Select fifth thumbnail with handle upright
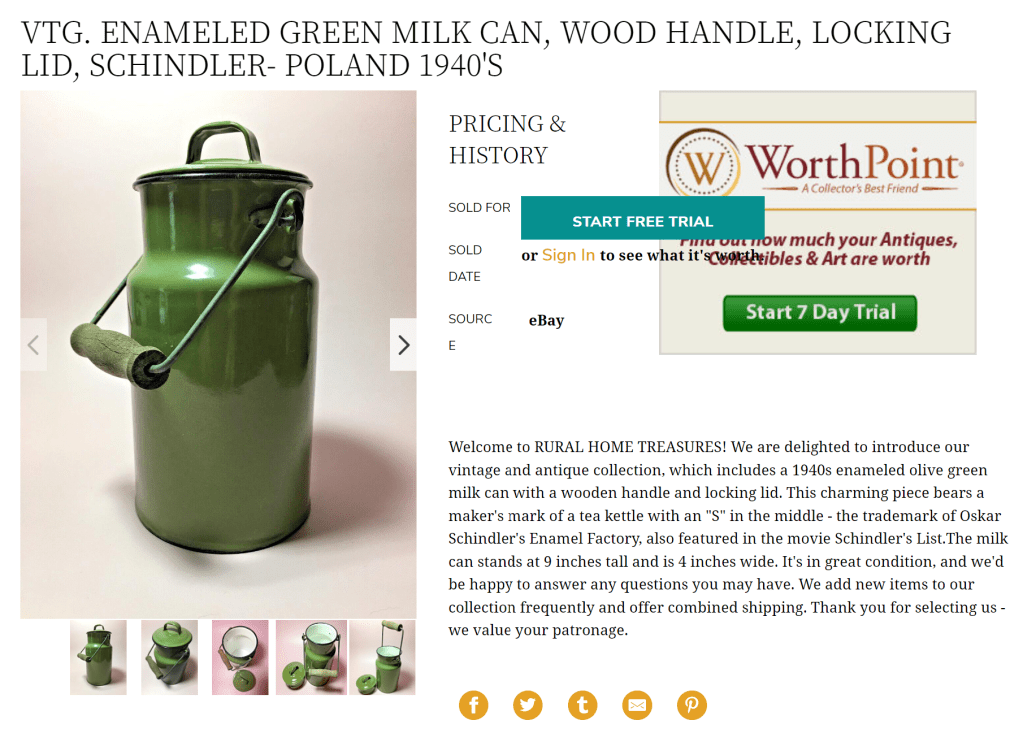Viewport: 1023px width, 729px height. click(382, 657)
